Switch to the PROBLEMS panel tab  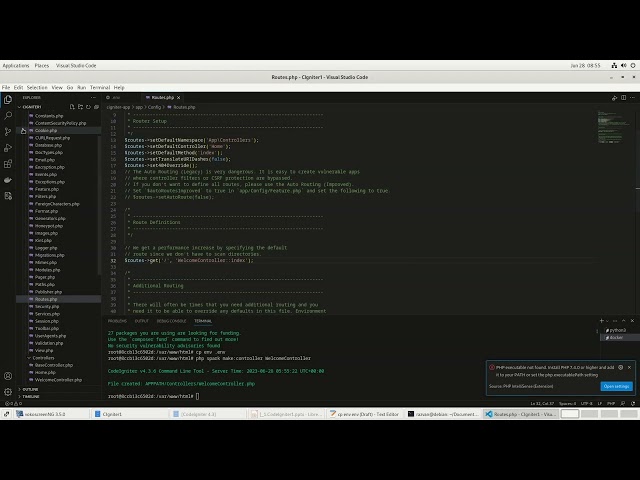click(117, 321)
